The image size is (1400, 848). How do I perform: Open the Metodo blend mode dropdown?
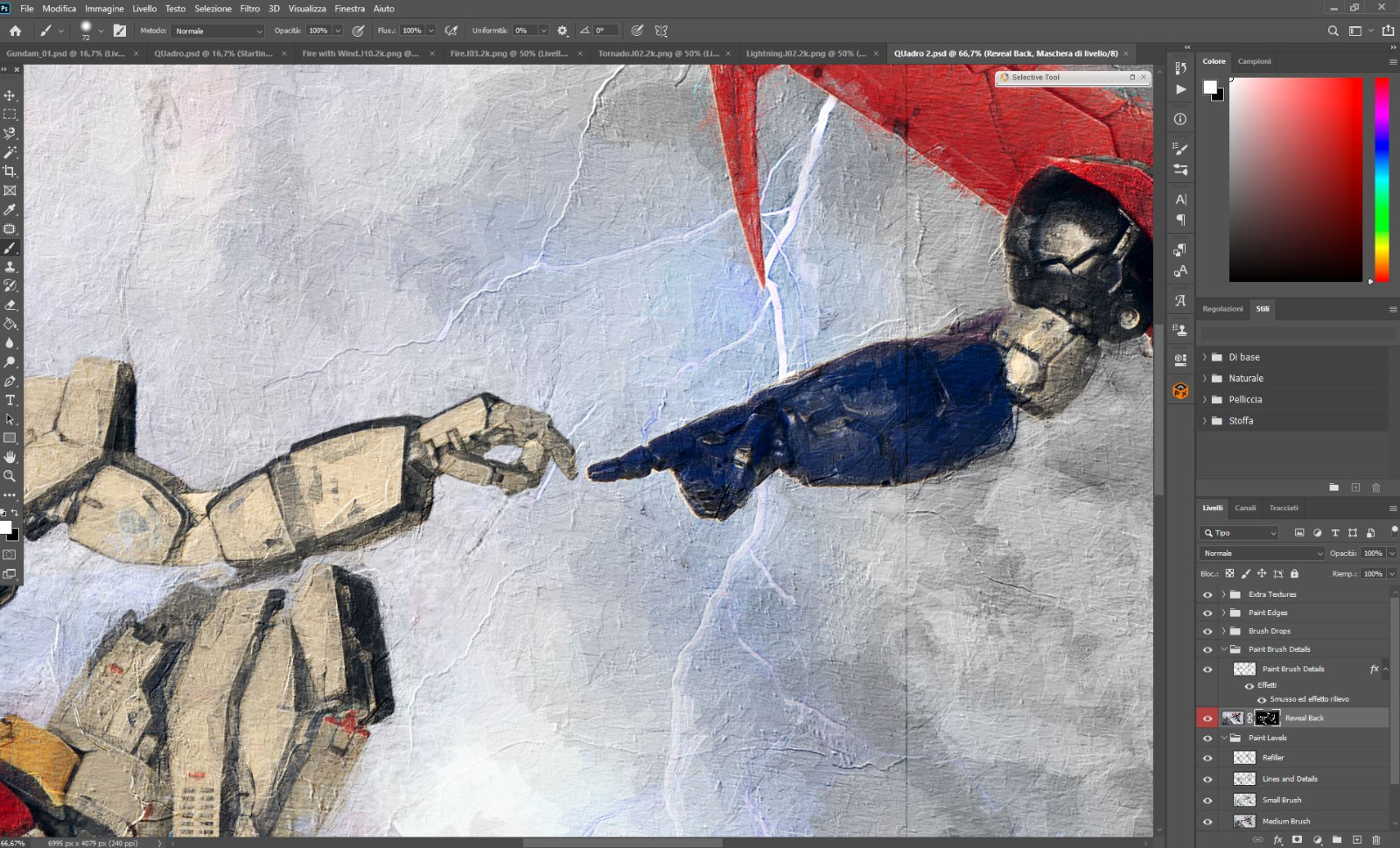tap(218, 31)
